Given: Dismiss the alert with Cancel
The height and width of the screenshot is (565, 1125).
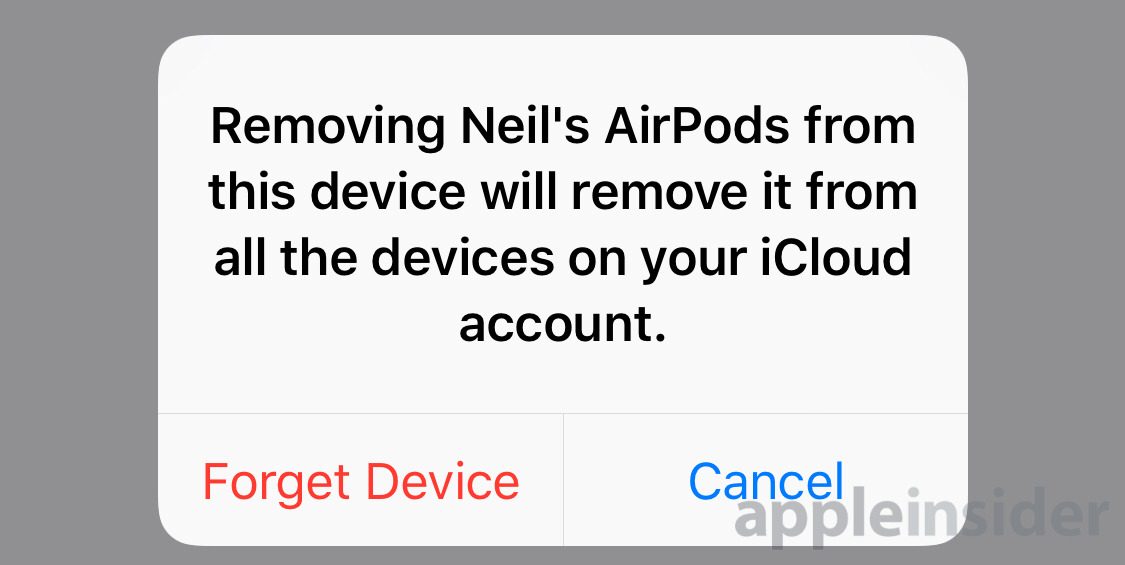Looking at the screenshot, I should 766,481.
